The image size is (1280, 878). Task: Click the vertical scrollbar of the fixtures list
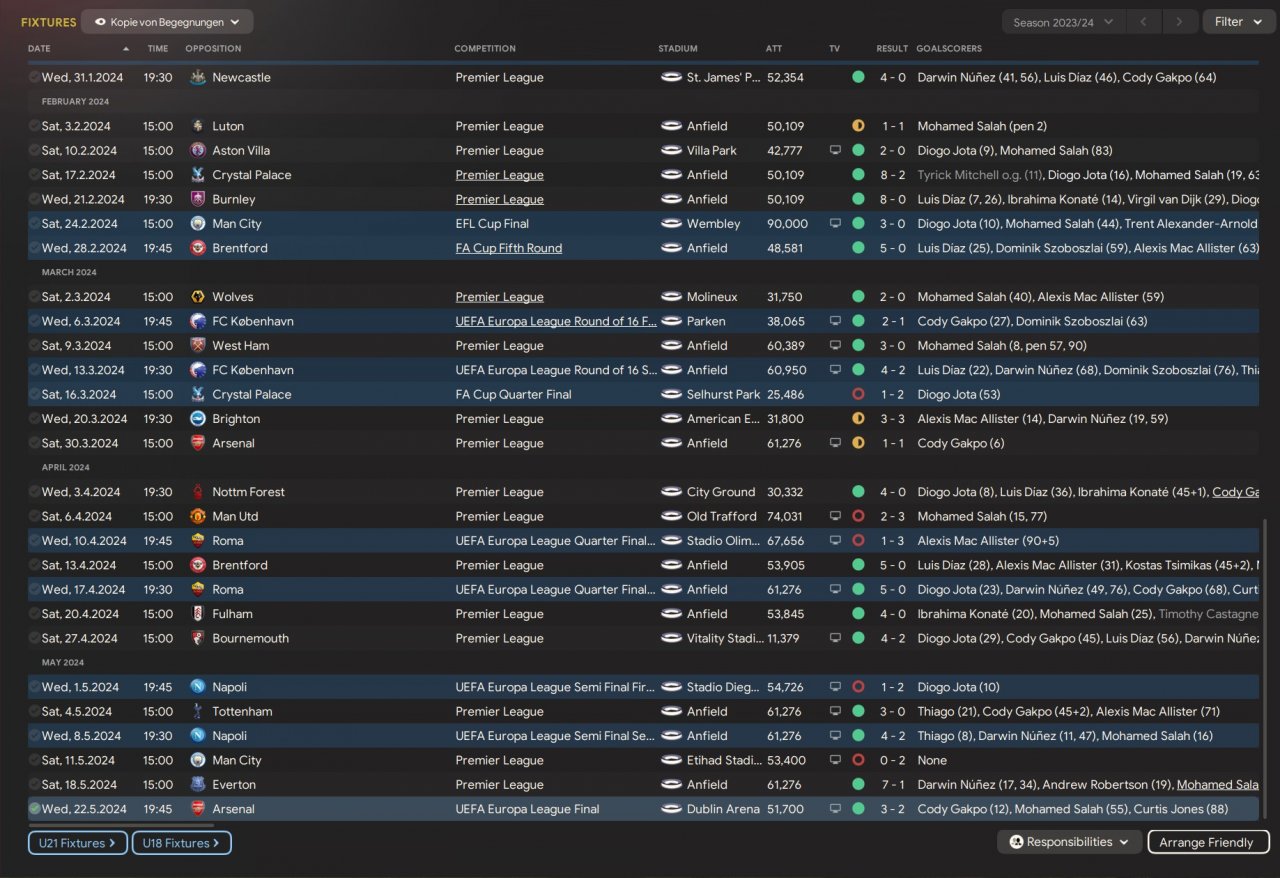[1265, 669]
